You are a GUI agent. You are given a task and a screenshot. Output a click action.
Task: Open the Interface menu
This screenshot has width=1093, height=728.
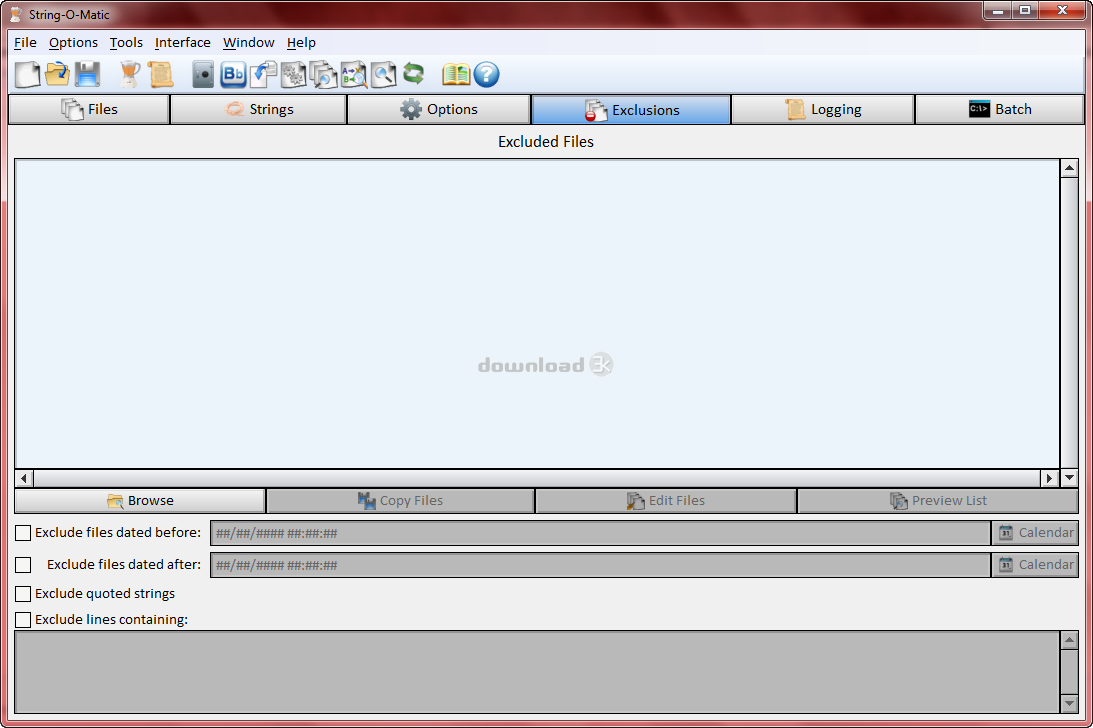click(x=182, y=43)
